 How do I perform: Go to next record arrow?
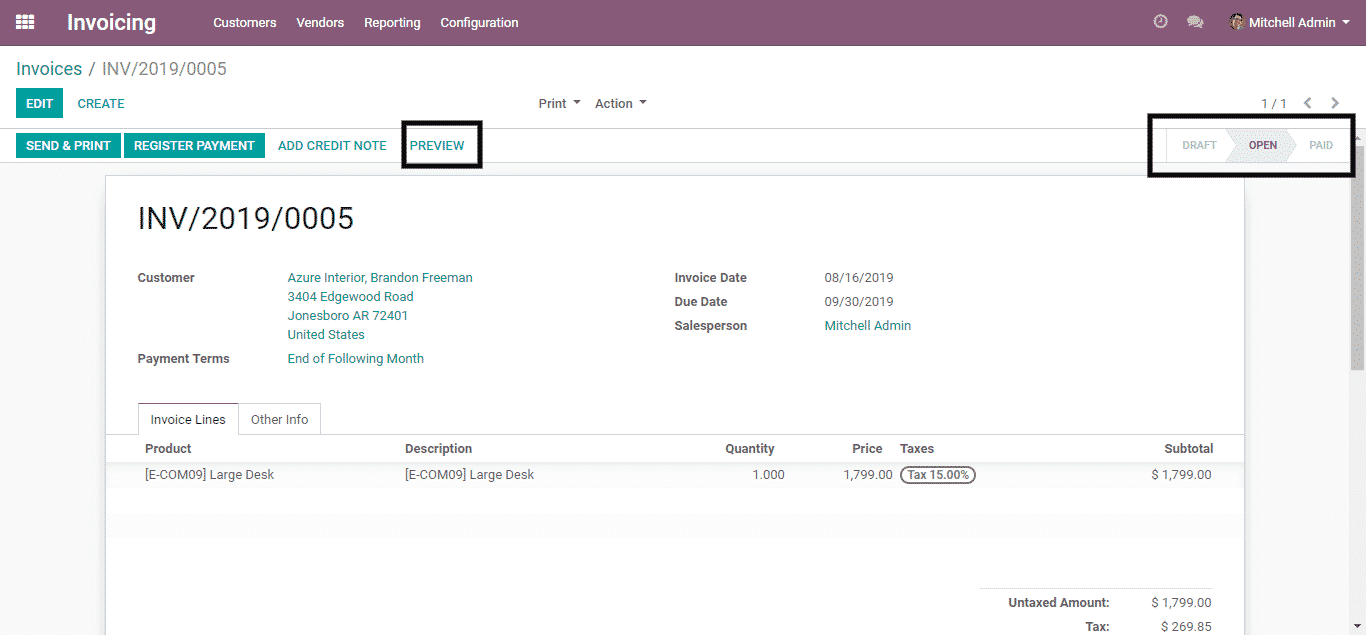[1335, 103]
